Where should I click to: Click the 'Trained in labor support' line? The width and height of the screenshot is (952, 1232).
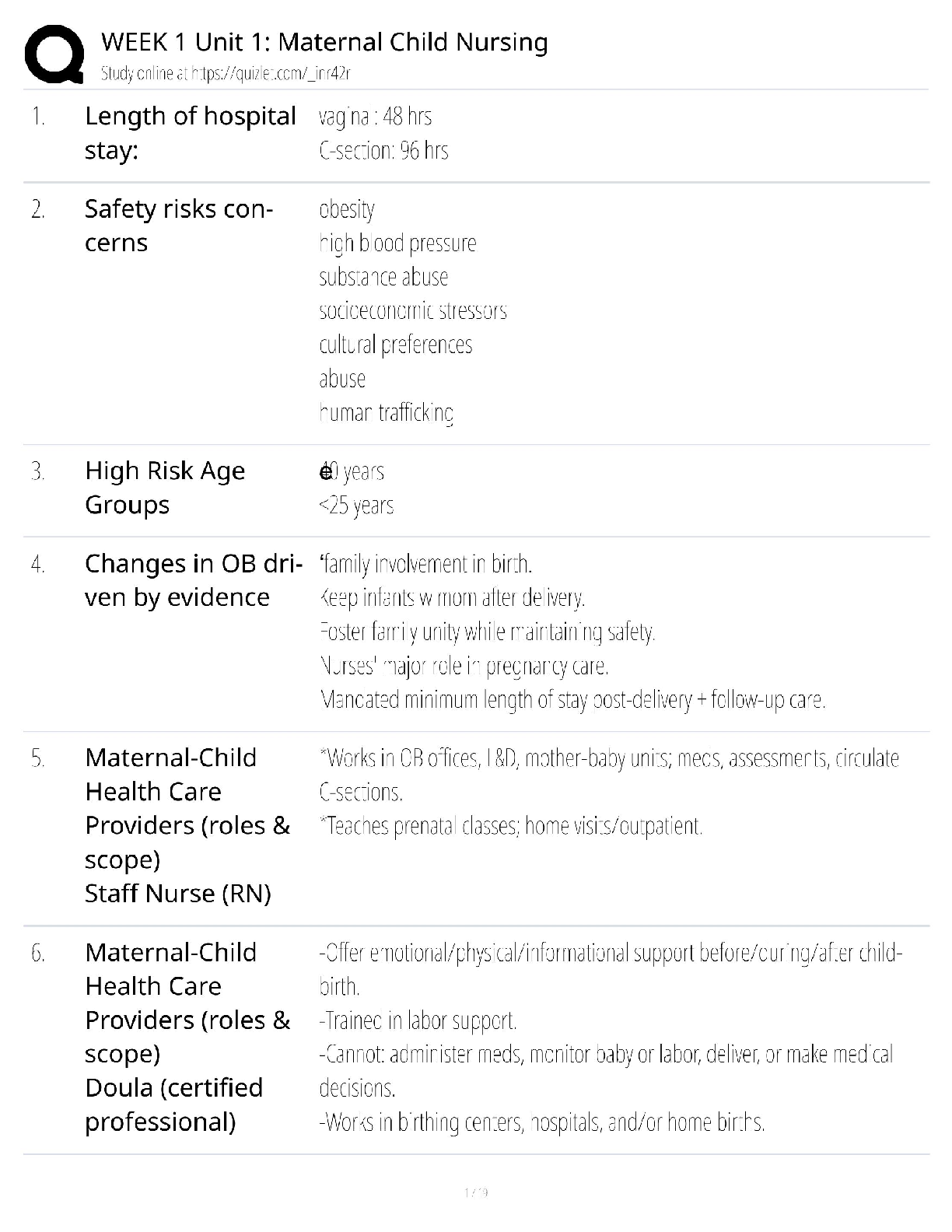click(418, 1020)
